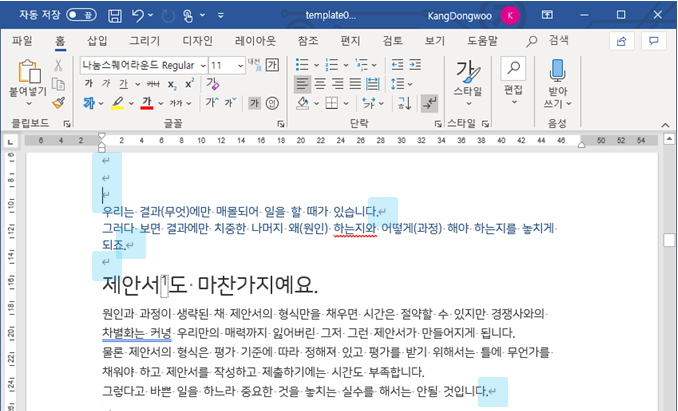Apply a bulleted list
The width and height of the screenshot is (678, 411).
[x=302, y=65]
